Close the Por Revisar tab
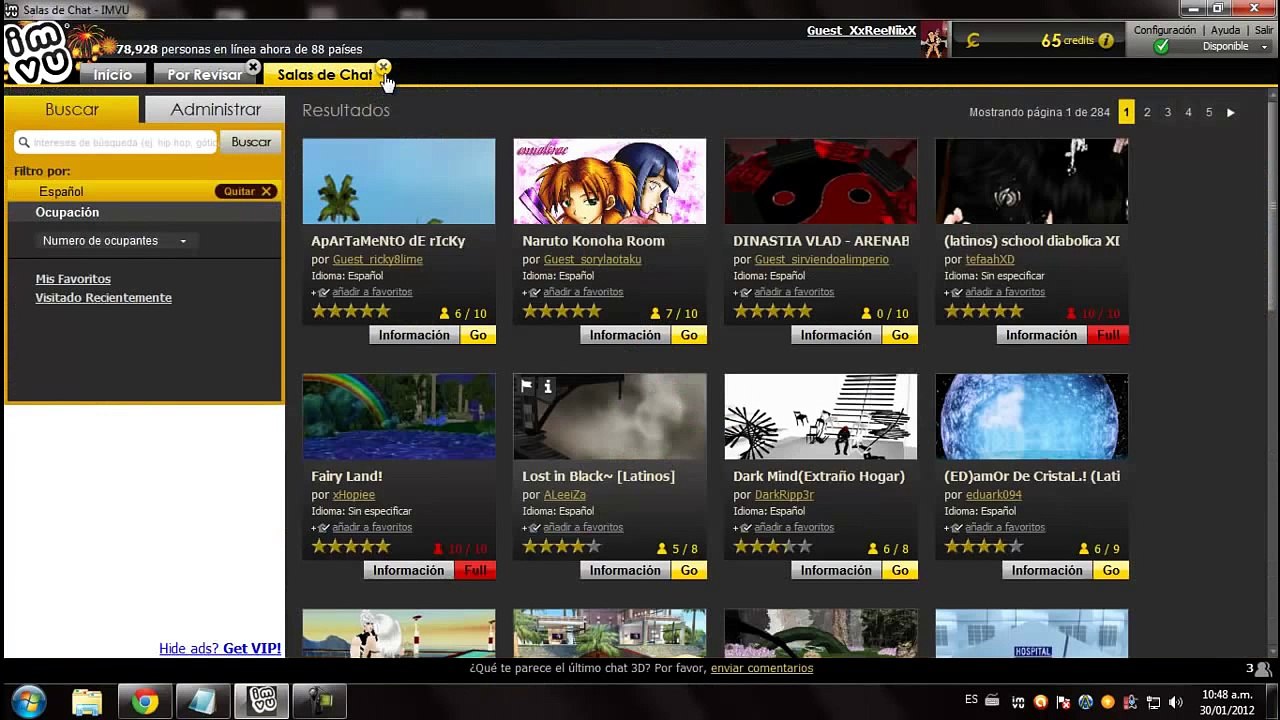 click(x=253, y=68)
